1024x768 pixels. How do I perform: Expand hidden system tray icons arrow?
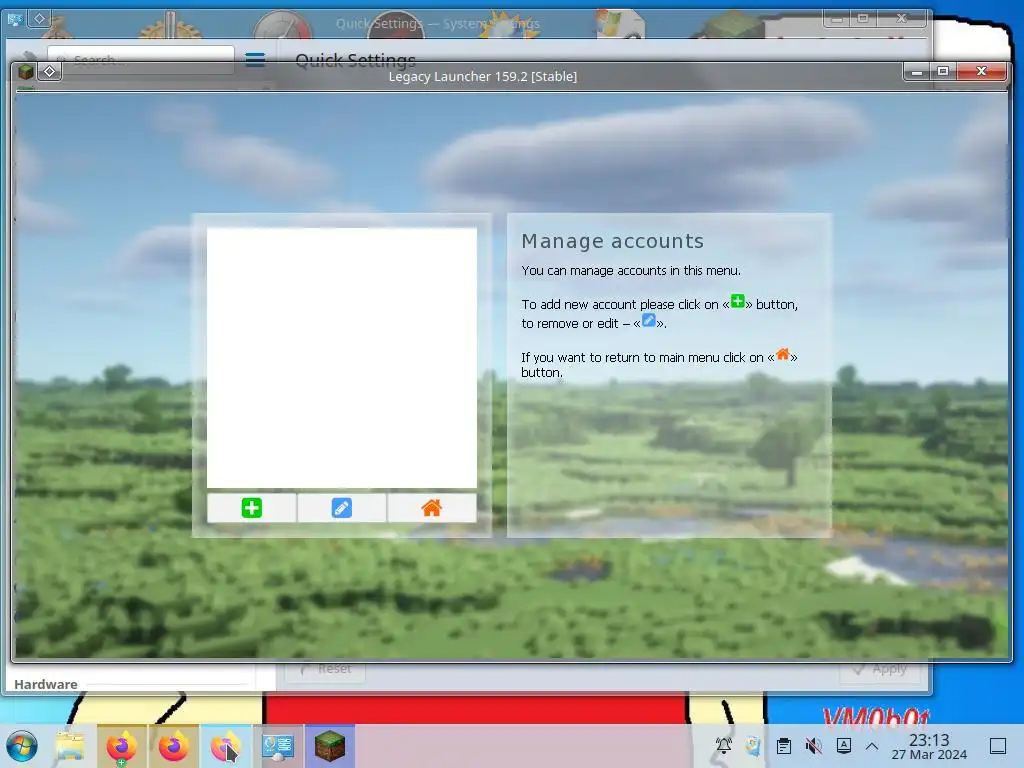coord(872,746)
